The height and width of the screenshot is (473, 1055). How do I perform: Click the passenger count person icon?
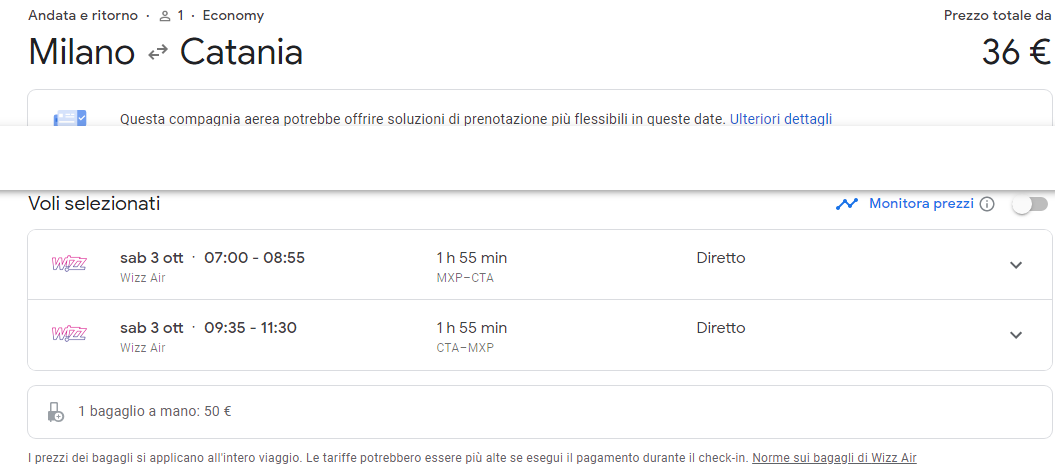(165, 17)
